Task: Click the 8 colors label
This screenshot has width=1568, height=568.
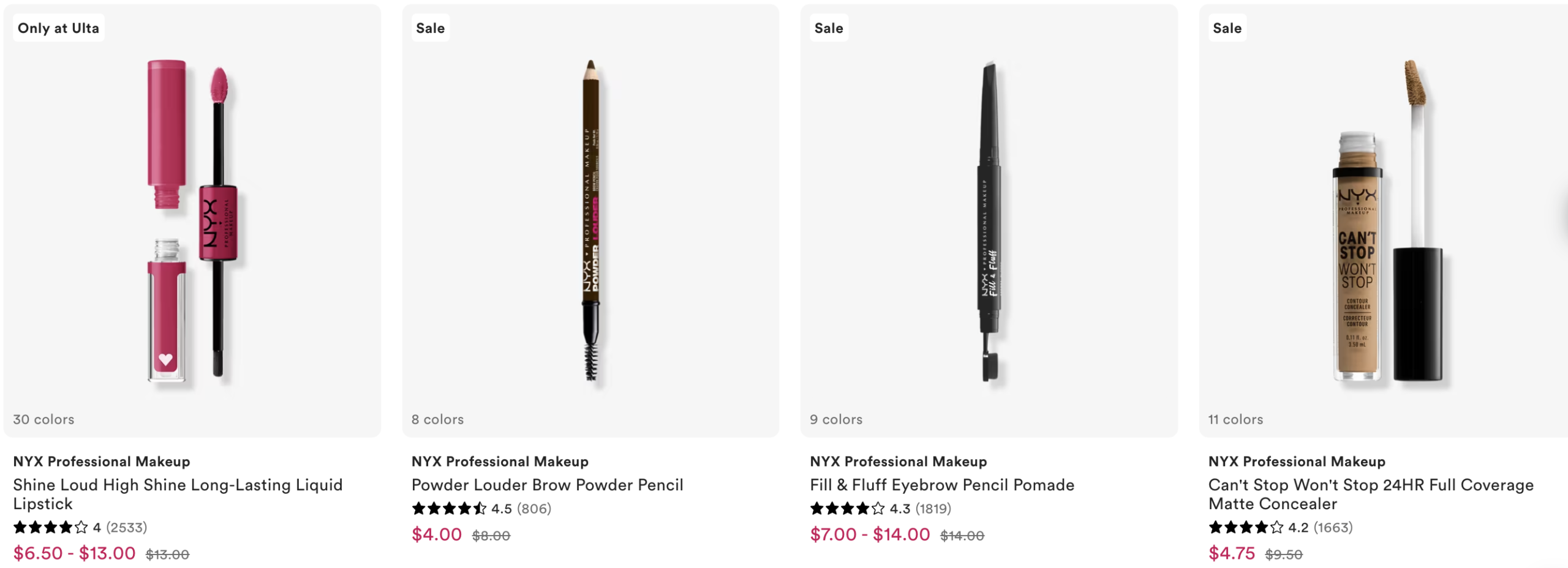Action: point(437,419)
